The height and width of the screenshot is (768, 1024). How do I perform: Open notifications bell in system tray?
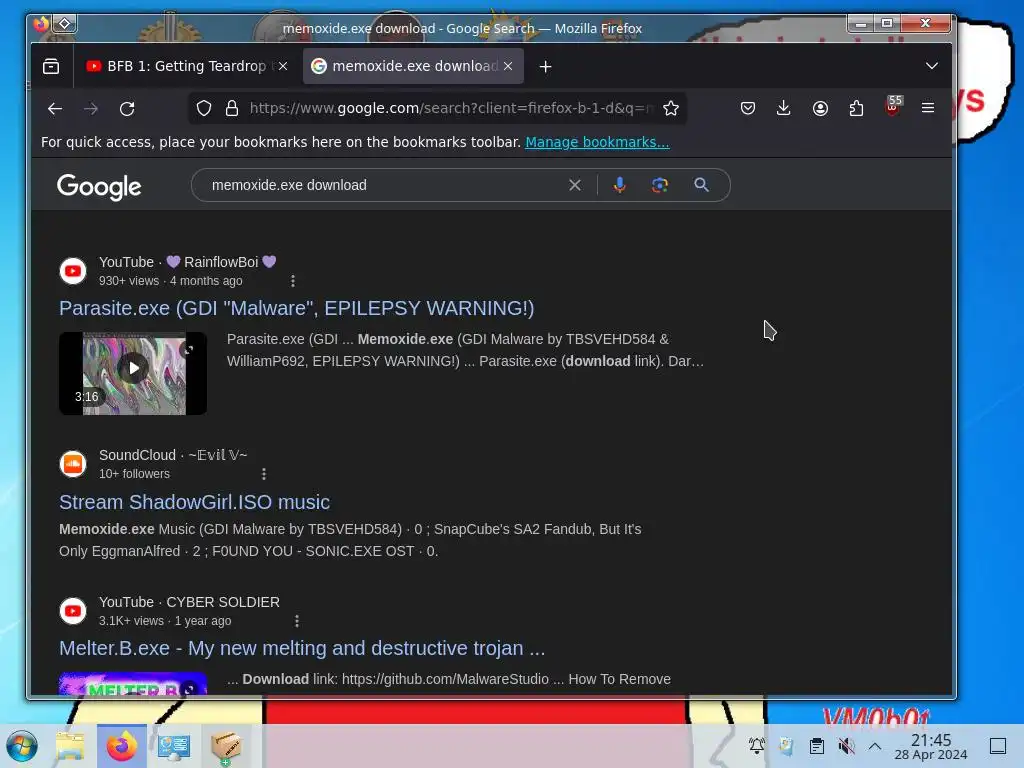(757, 746)
